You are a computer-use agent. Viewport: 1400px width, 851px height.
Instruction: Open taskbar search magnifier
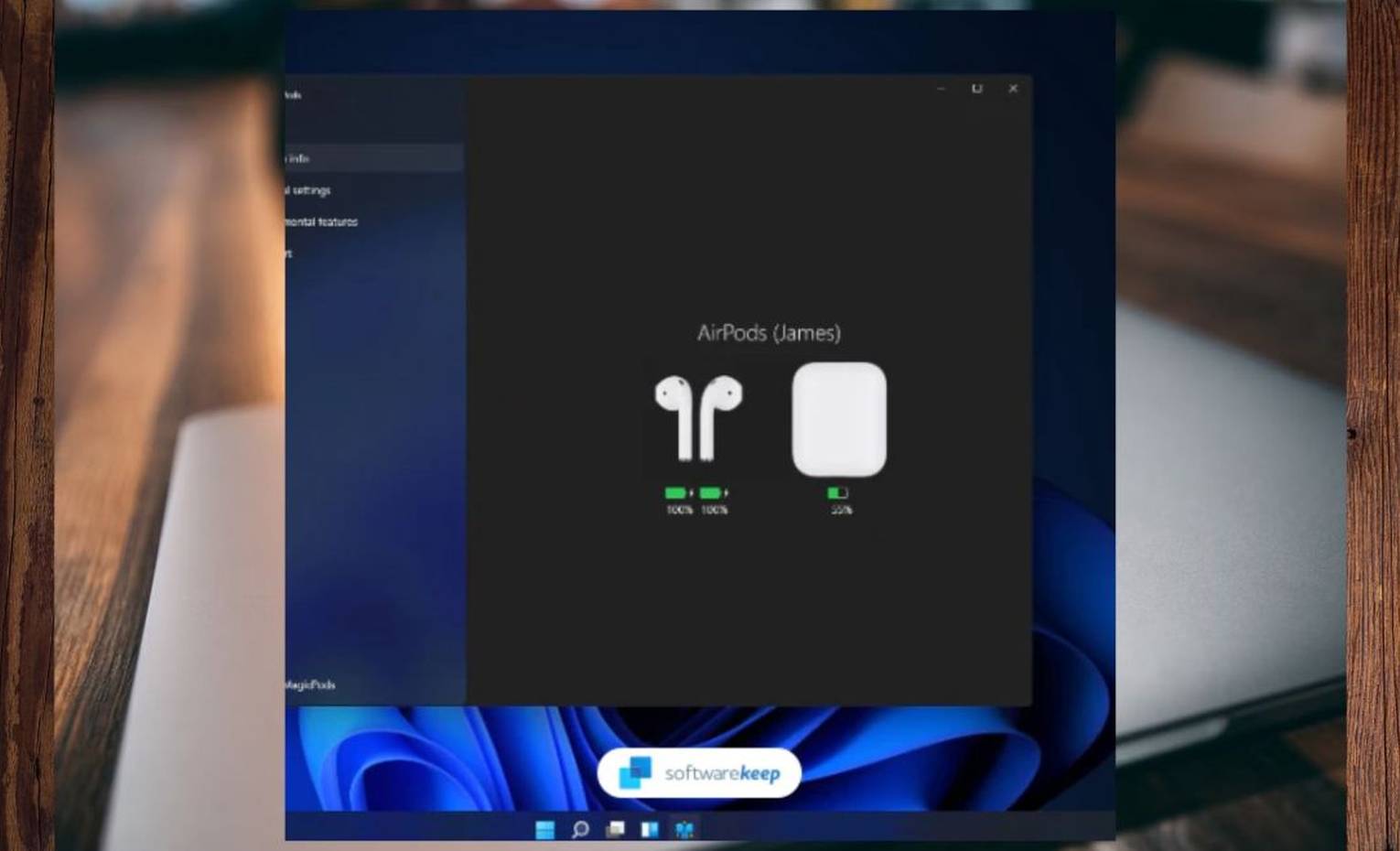pos(580,829)
